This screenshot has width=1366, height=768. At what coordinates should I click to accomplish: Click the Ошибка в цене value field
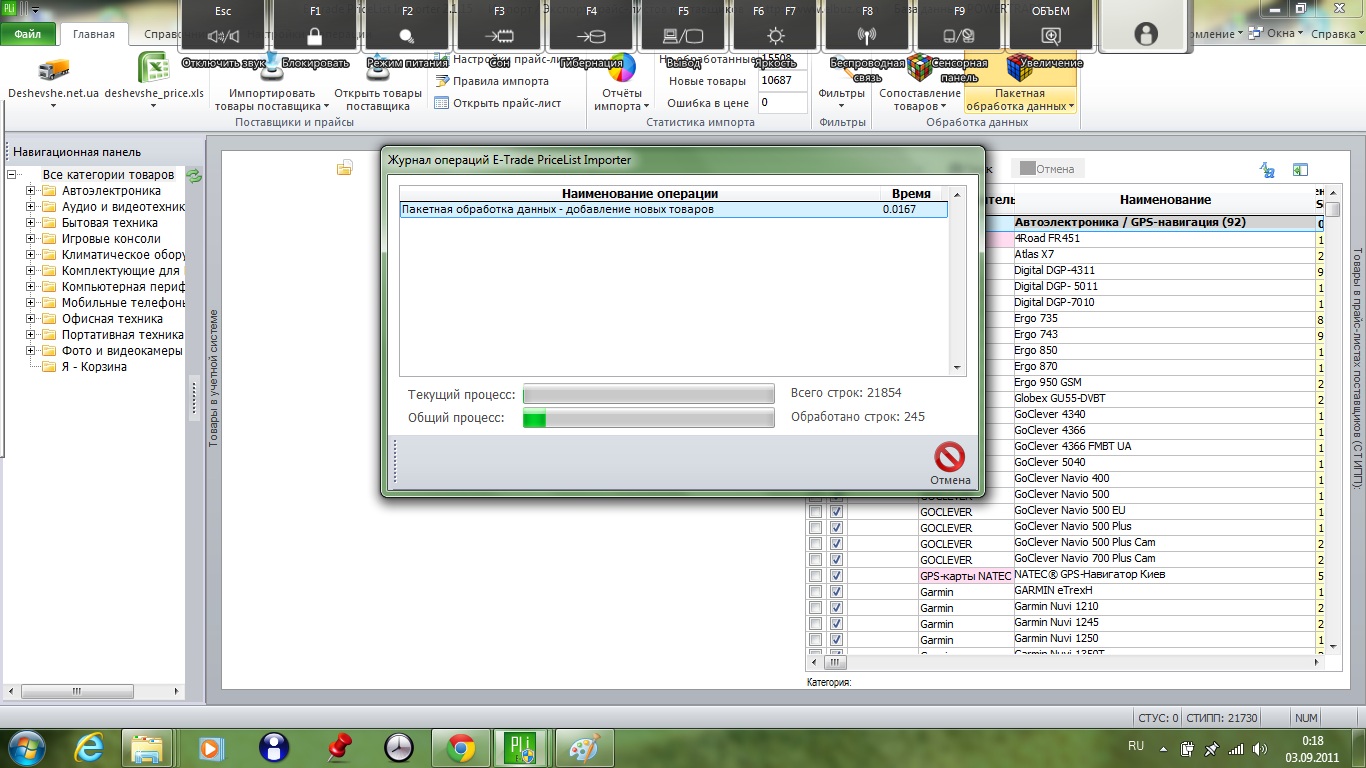pyautogui.click(x=782, y=103)
